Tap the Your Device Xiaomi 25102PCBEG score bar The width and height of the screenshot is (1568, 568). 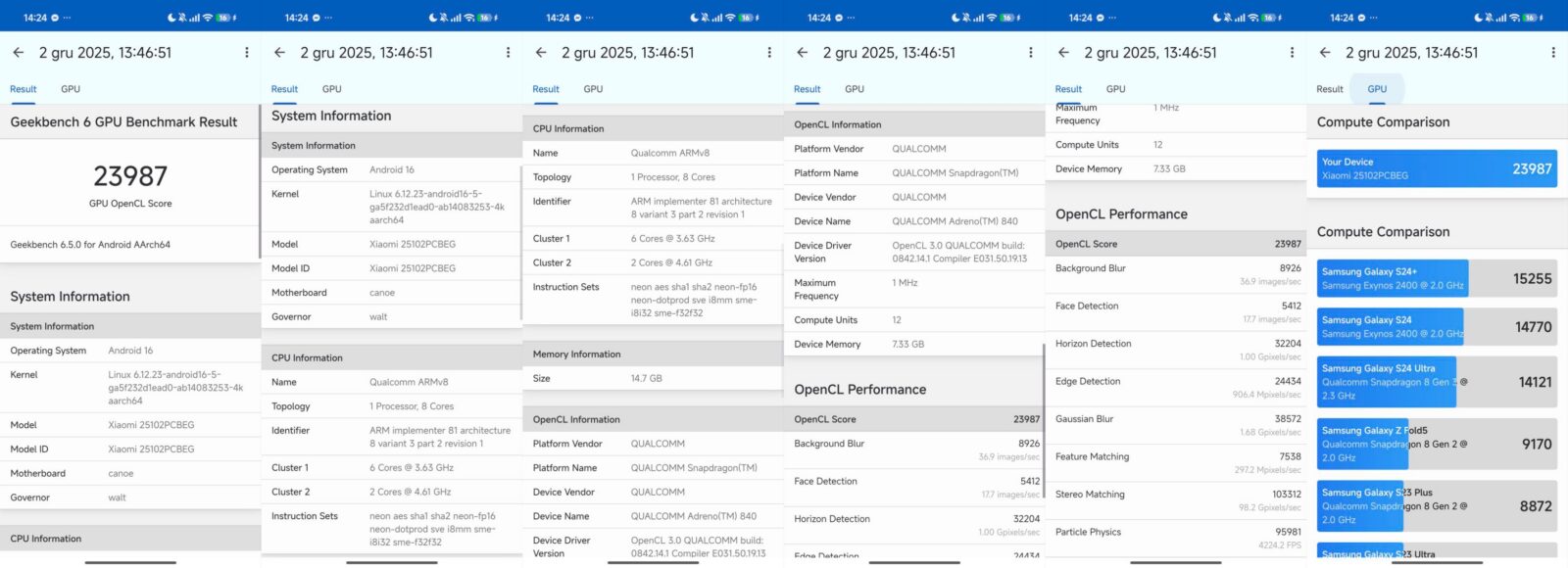[1436, 168]
